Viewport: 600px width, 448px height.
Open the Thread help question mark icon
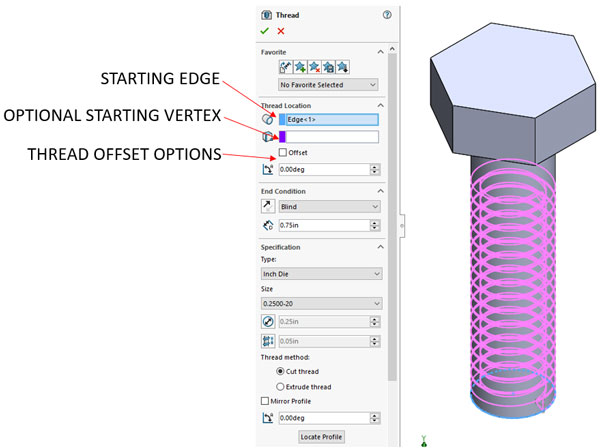click(386, 15)
